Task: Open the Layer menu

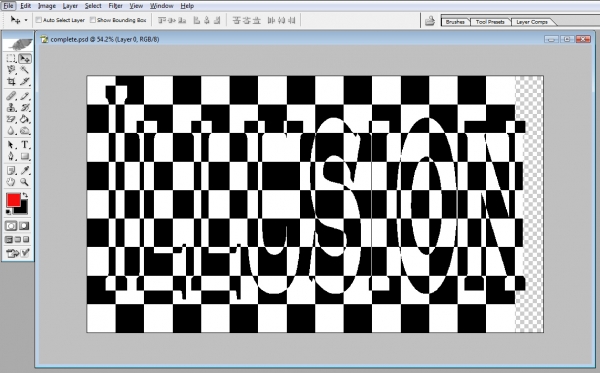Action: 70,6
